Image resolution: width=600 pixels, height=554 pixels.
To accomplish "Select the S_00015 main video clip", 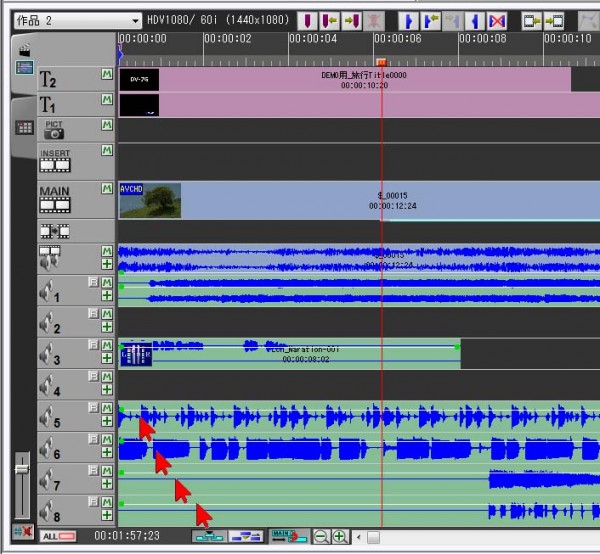I will point(359,200).
